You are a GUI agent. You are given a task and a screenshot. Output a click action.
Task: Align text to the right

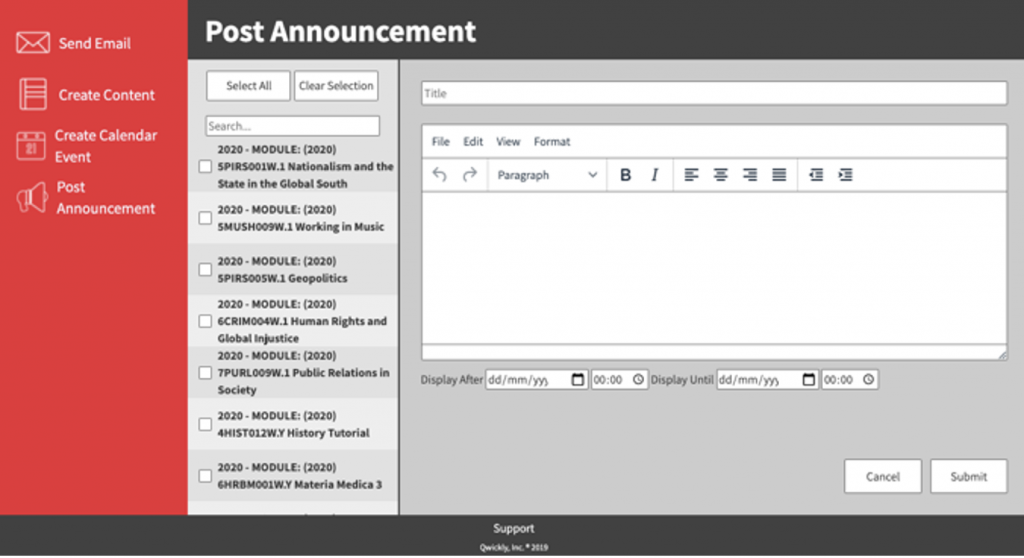point(750,174)
